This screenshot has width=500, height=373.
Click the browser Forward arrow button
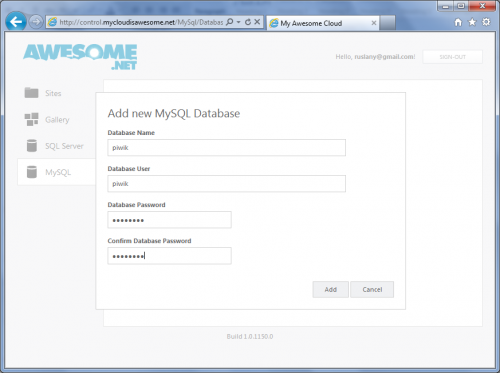click(36, 22)
